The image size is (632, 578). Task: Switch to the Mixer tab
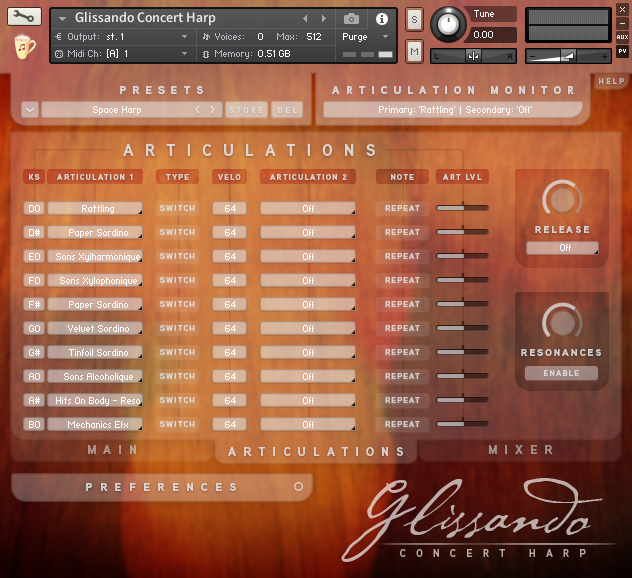(521, 450)
